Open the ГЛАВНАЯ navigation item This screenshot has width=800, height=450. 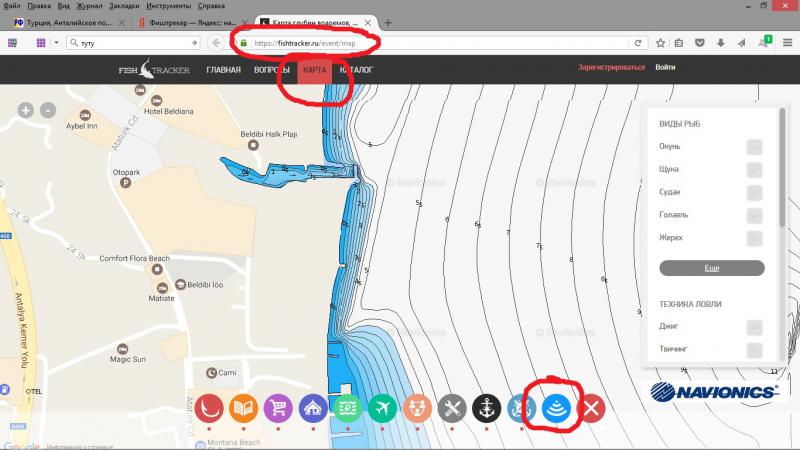coord(223,69)
